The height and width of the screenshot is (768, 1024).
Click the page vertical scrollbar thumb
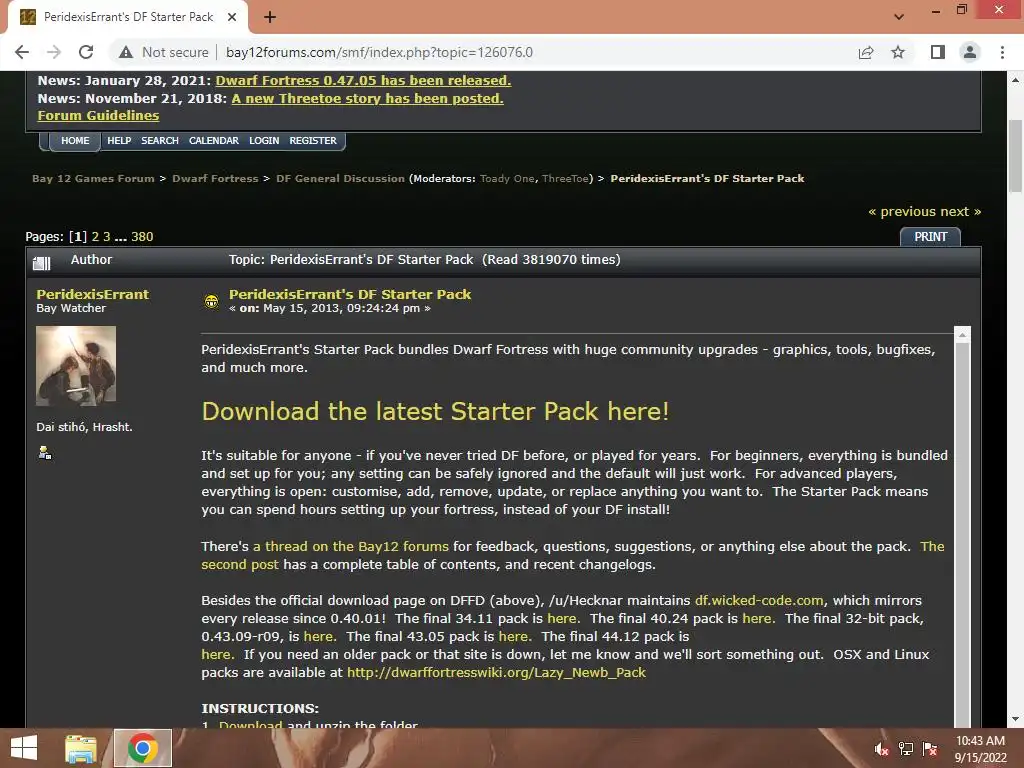pos(1015,155)
